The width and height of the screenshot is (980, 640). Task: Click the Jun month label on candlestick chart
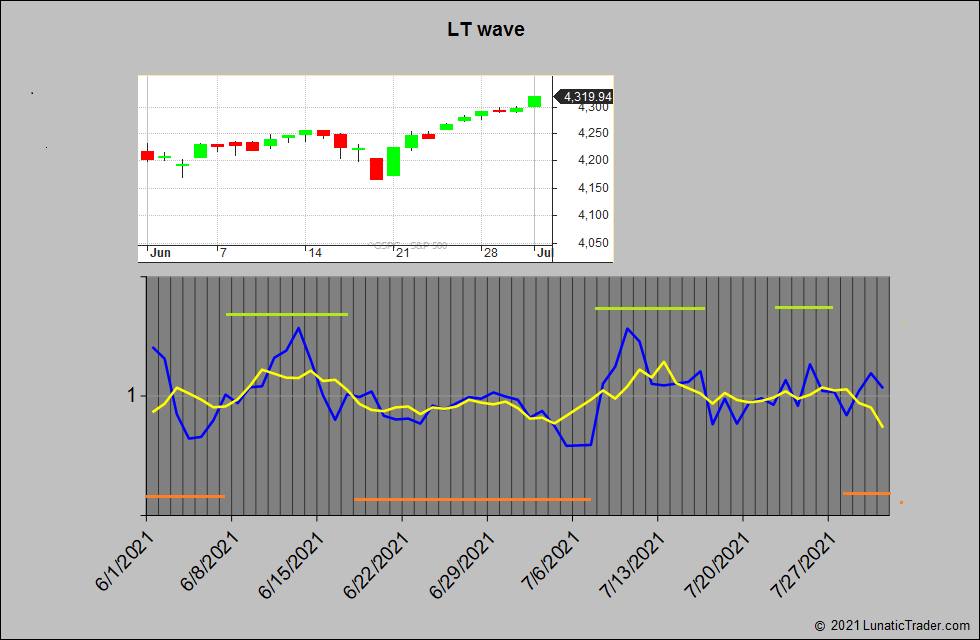[160, 253]
